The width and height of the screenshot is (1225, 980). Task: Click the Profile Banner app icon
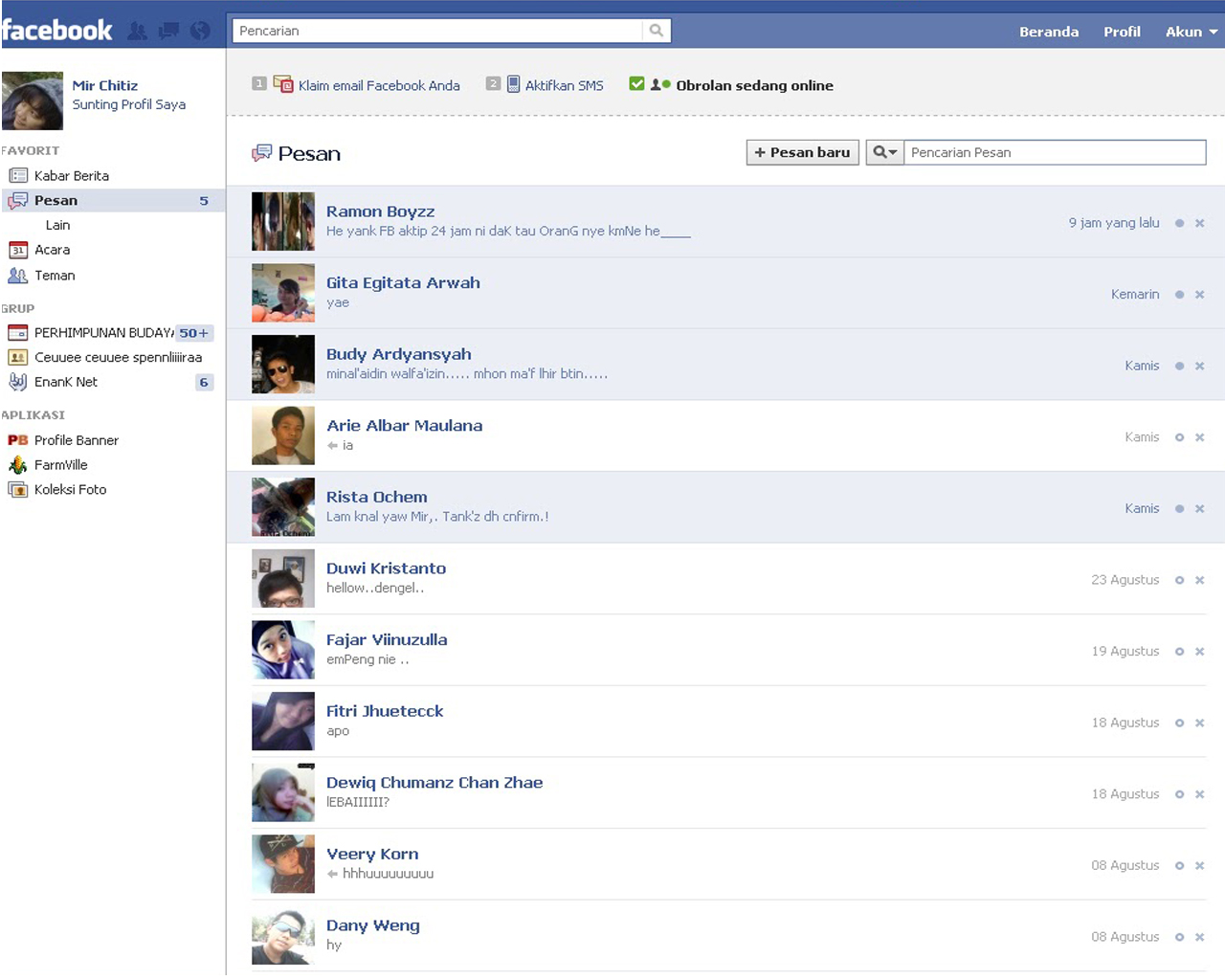coord(18,440)
